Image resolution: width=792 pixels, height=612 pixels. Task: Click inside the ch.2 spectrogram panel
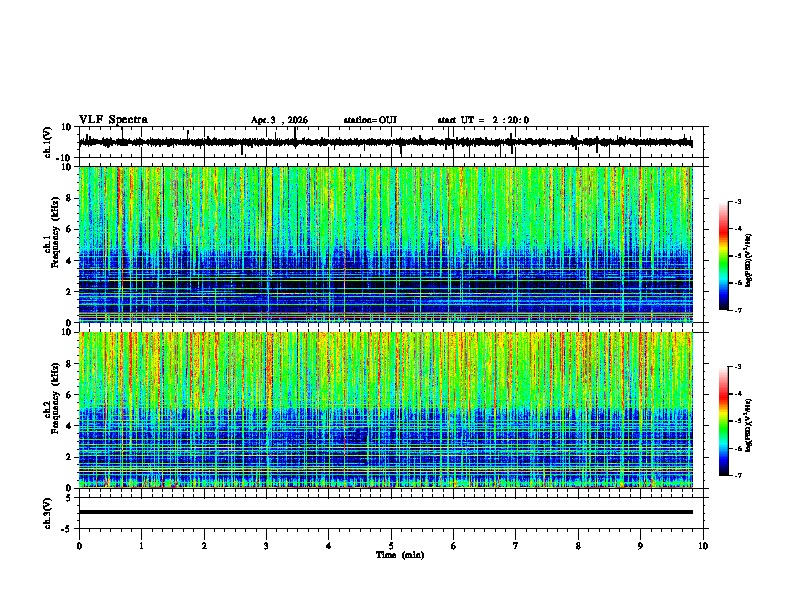point(386,410)
